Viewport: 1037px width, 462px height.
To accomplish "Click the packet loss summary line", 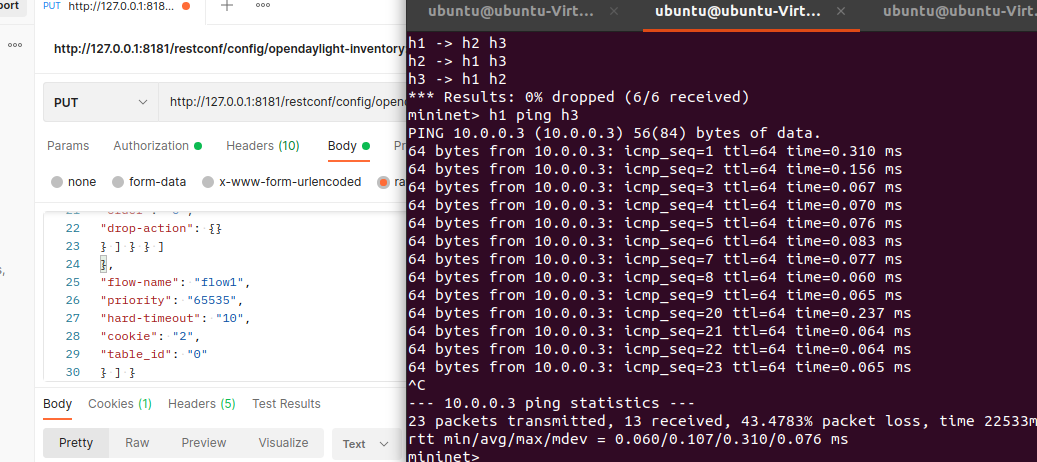I will 722,420.
